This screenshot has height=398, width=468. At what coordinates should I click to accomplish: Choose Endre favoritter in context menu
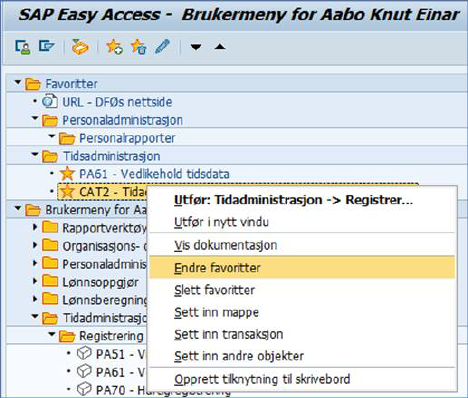302,267
